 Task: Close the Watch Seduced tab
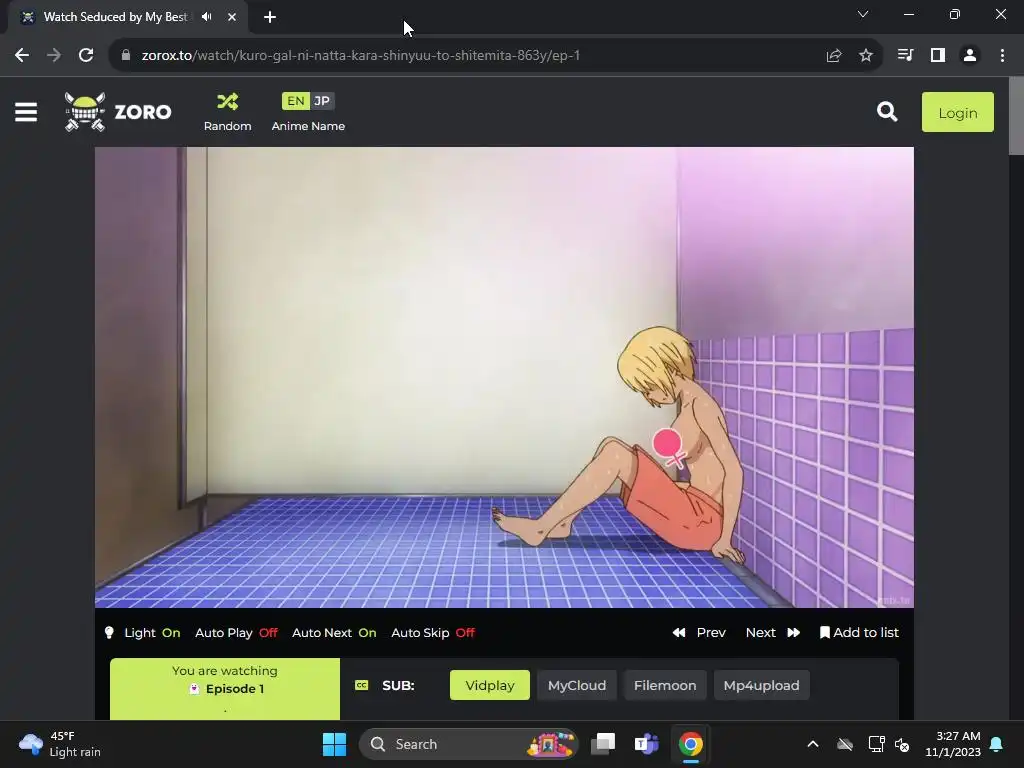(x=232, y=17)
